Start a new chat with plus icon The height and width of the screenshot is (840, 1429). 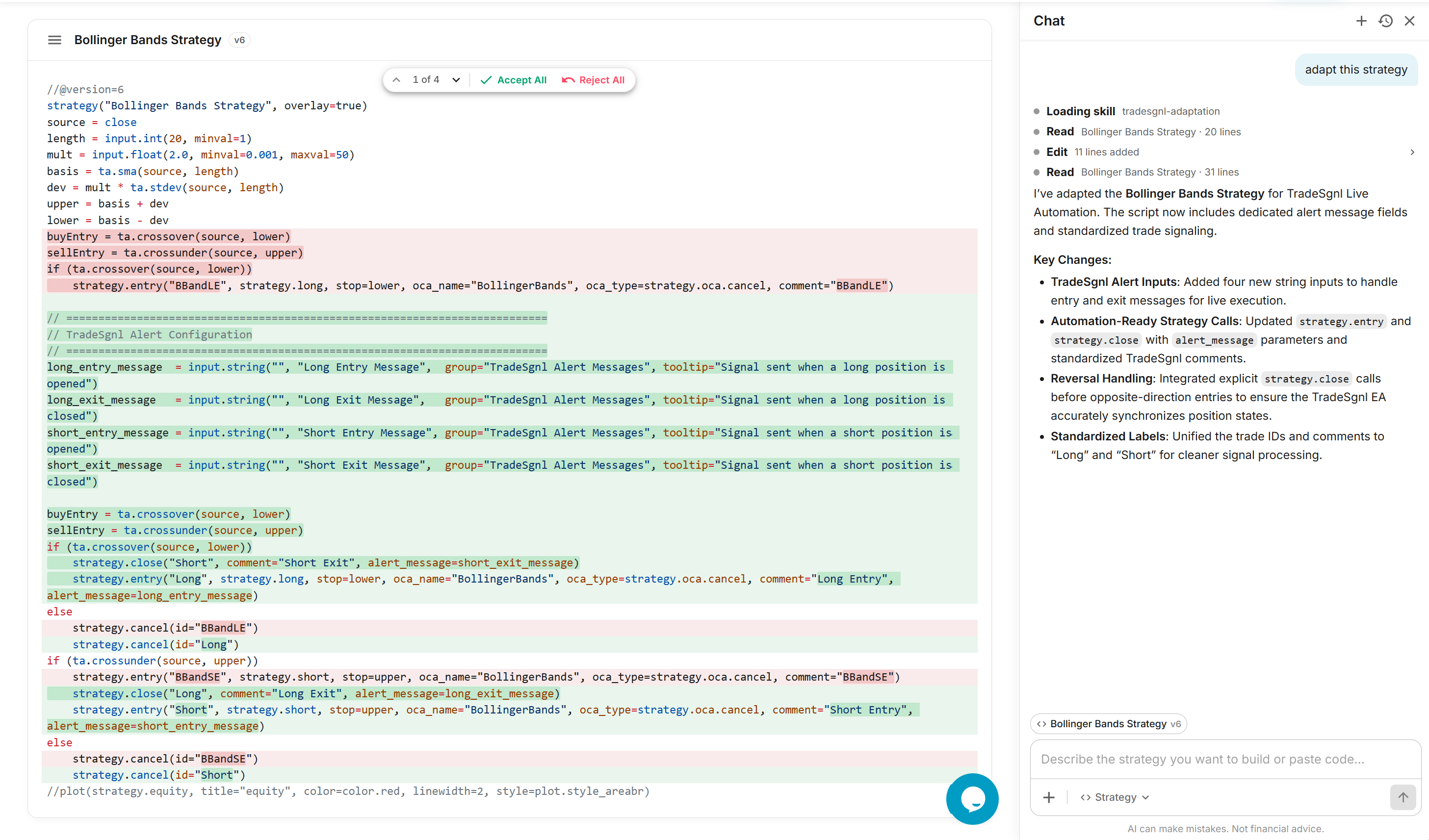(1361, 21)
